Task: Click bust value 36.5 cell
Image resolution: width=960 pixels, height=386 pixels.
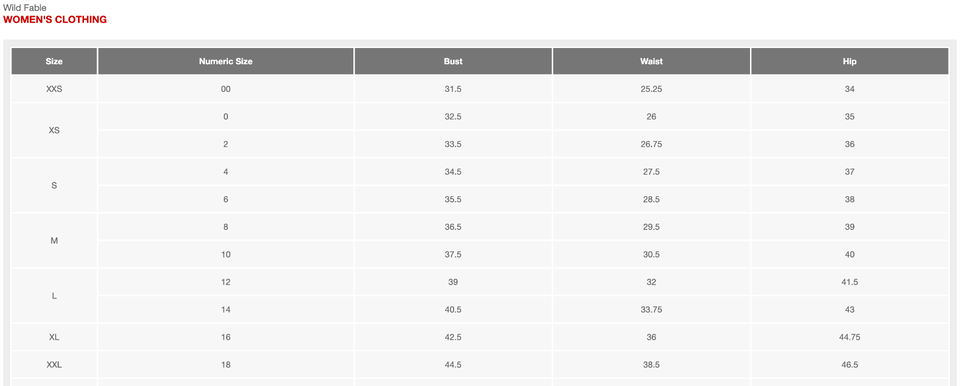Action: [x=453, y=227]
